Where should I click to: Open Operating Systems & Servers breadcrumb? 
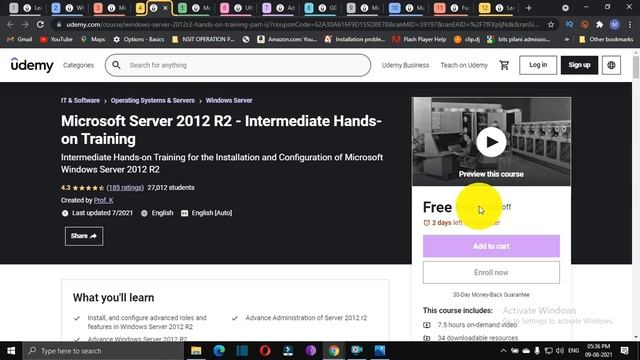[x=153, y=100]
